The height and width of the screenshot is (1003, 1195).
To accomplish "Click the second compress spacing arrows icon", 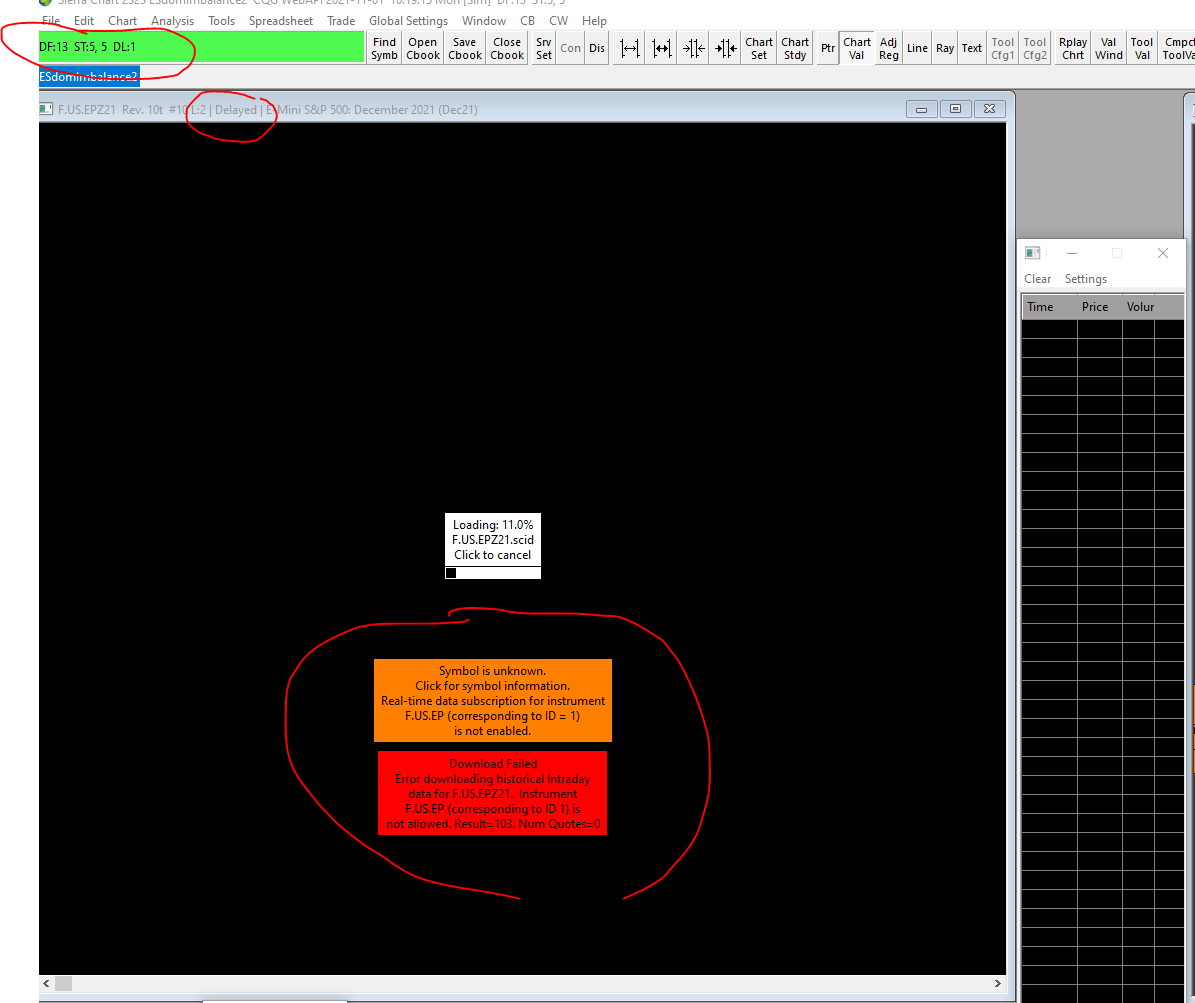I will coord(725,48).
